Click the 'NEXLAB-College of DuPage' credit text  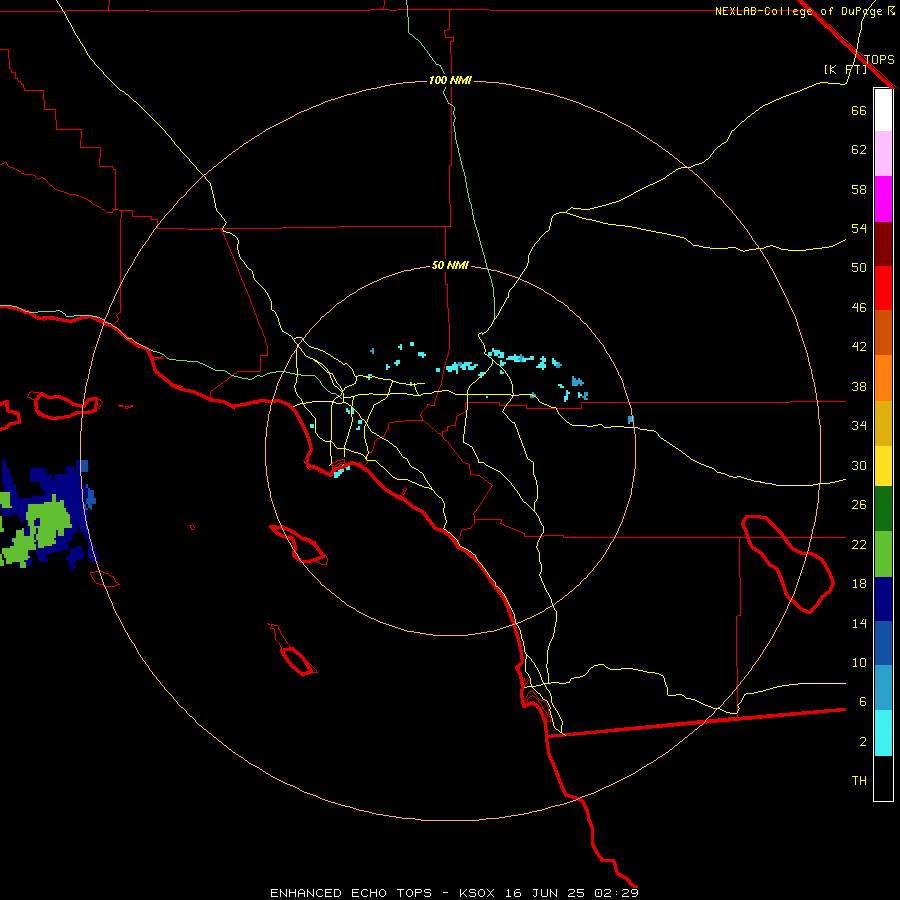click(800, 11)
